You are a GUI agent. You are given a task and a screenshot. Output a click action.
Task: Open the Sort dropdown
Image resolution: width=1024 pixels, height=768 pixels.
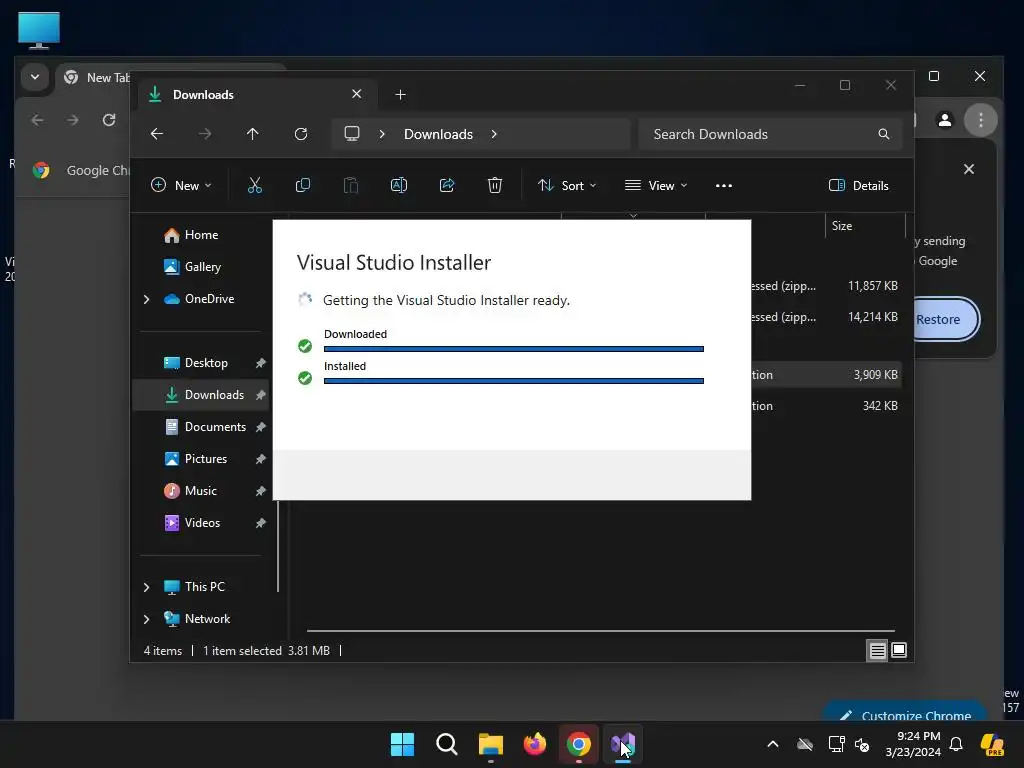pyautogui.click(x=567, y=185)
